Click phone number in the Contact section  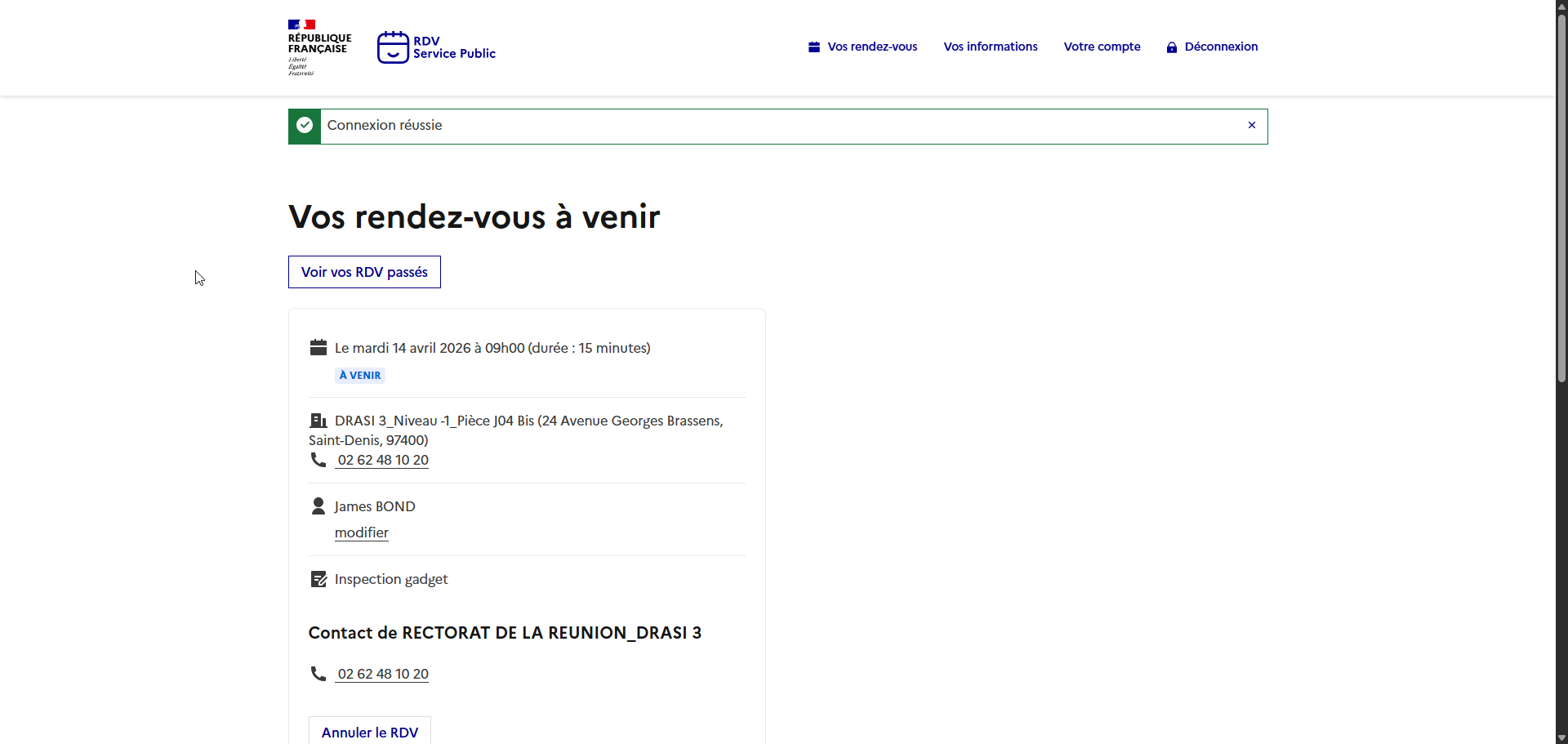coord(383,674)
